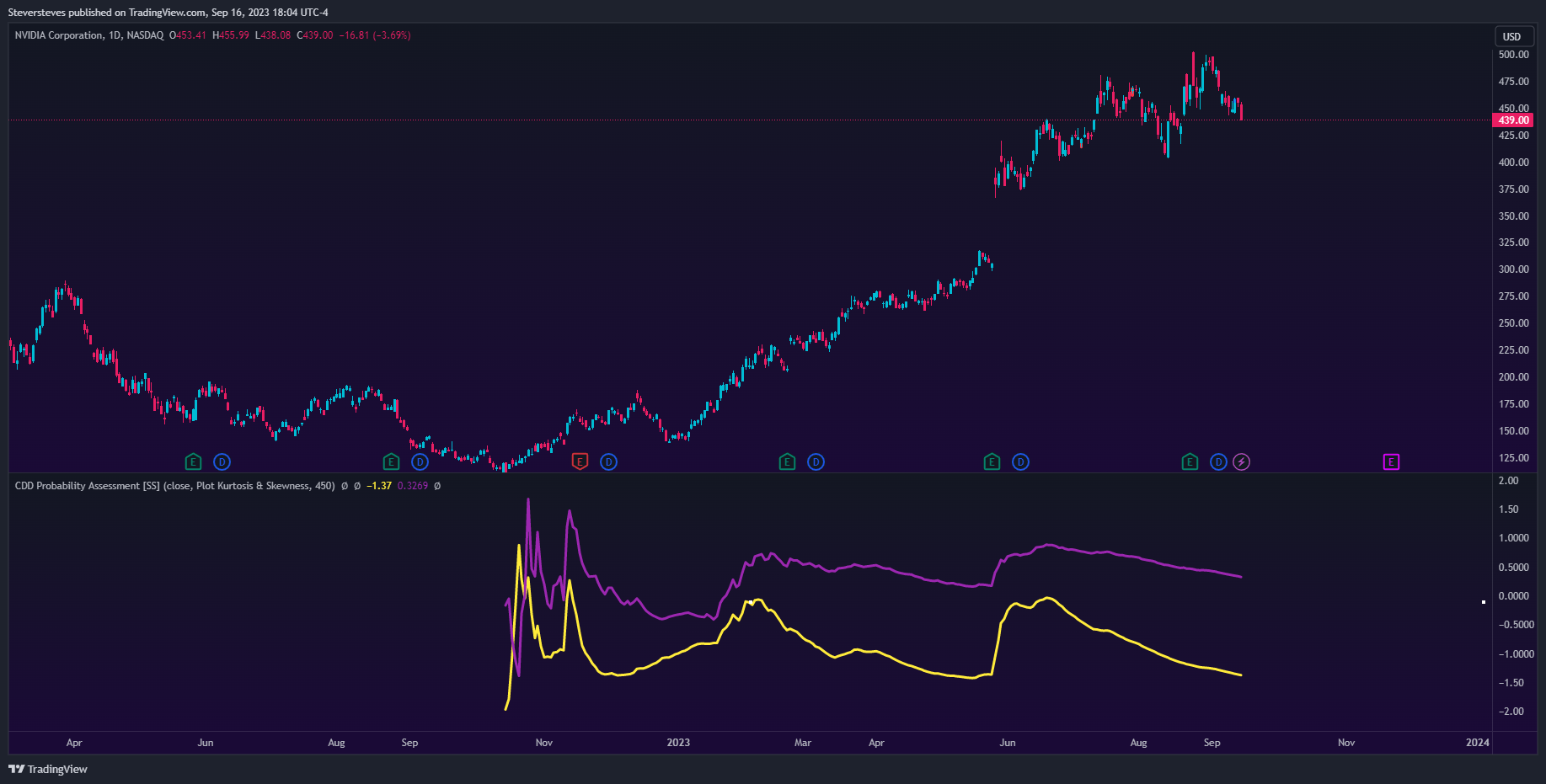Open the May 2023 green earnings marker

[x=992, y=461]
